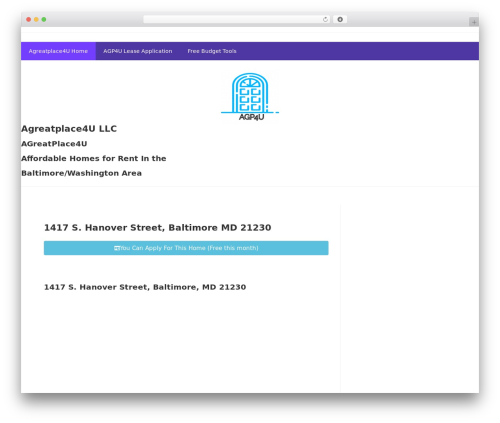Viewport: 500px width, 423px height.
Task: Click the green maximize window dot
Action: point(44,20)
